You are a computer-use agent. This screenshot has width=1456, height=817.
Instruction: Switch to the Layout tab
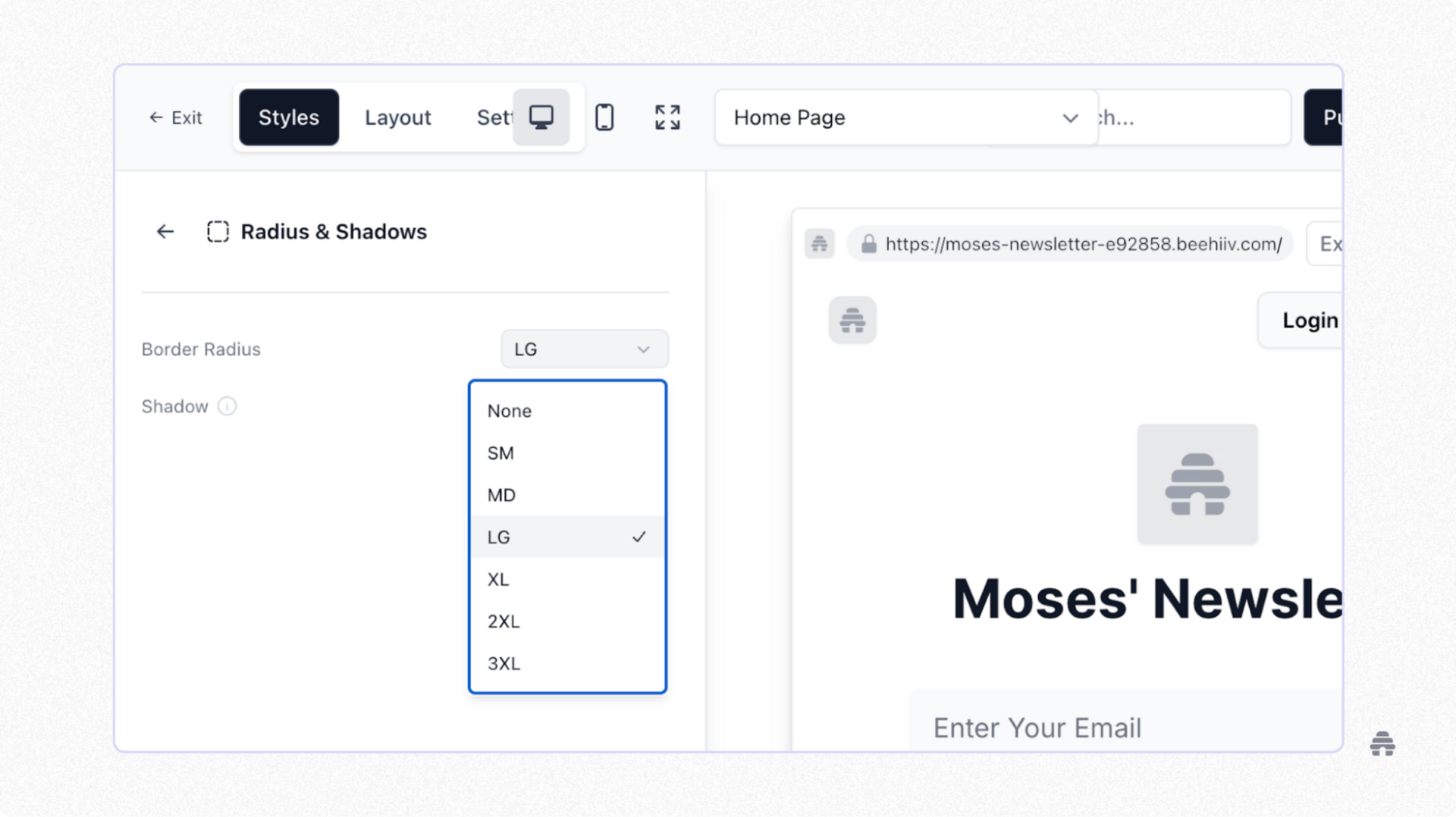click(x=397, y=117)
